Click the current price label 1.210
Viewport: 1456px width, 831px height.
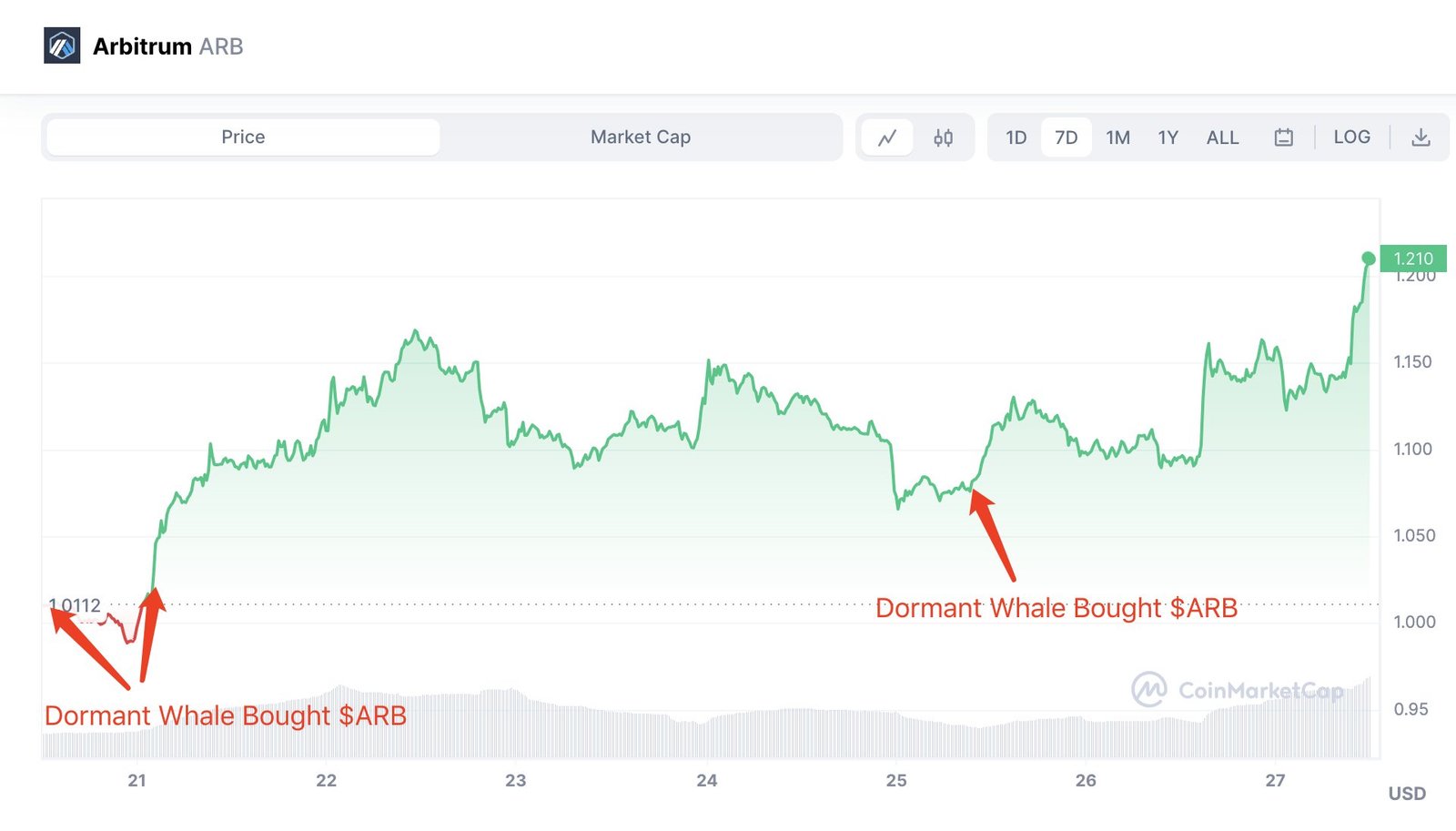click(x=1413, y=258)
